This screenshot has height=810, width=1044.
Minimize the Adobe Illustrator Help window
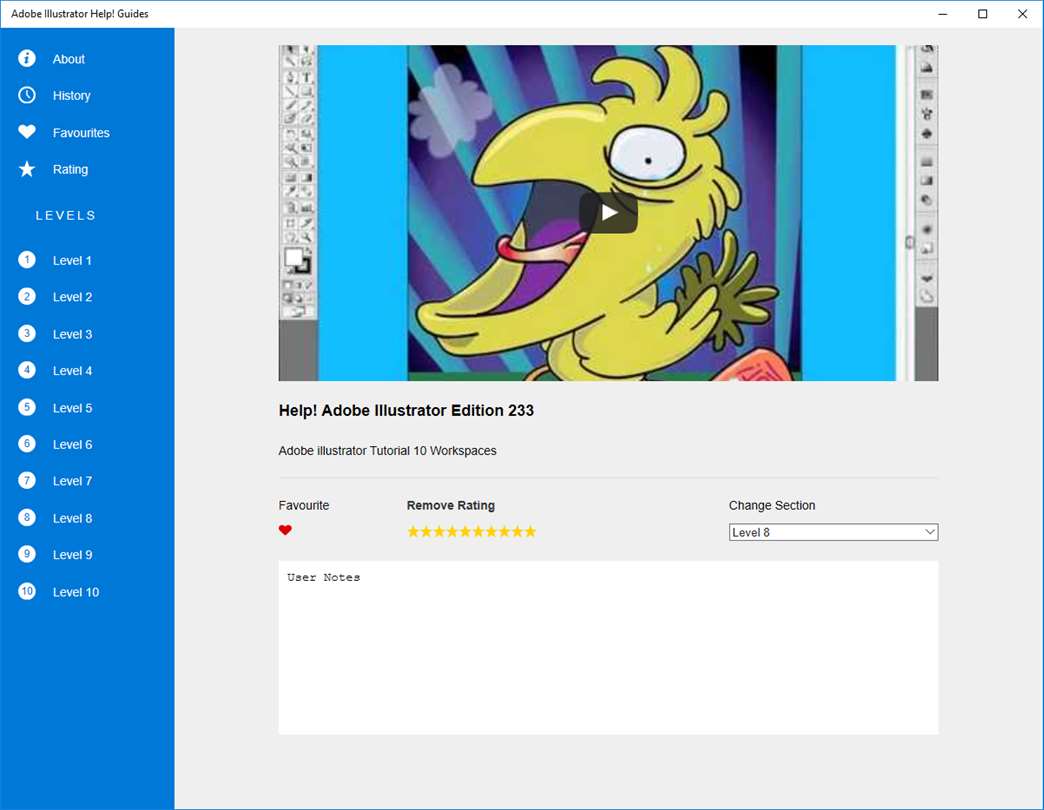[x=943, y=14]
